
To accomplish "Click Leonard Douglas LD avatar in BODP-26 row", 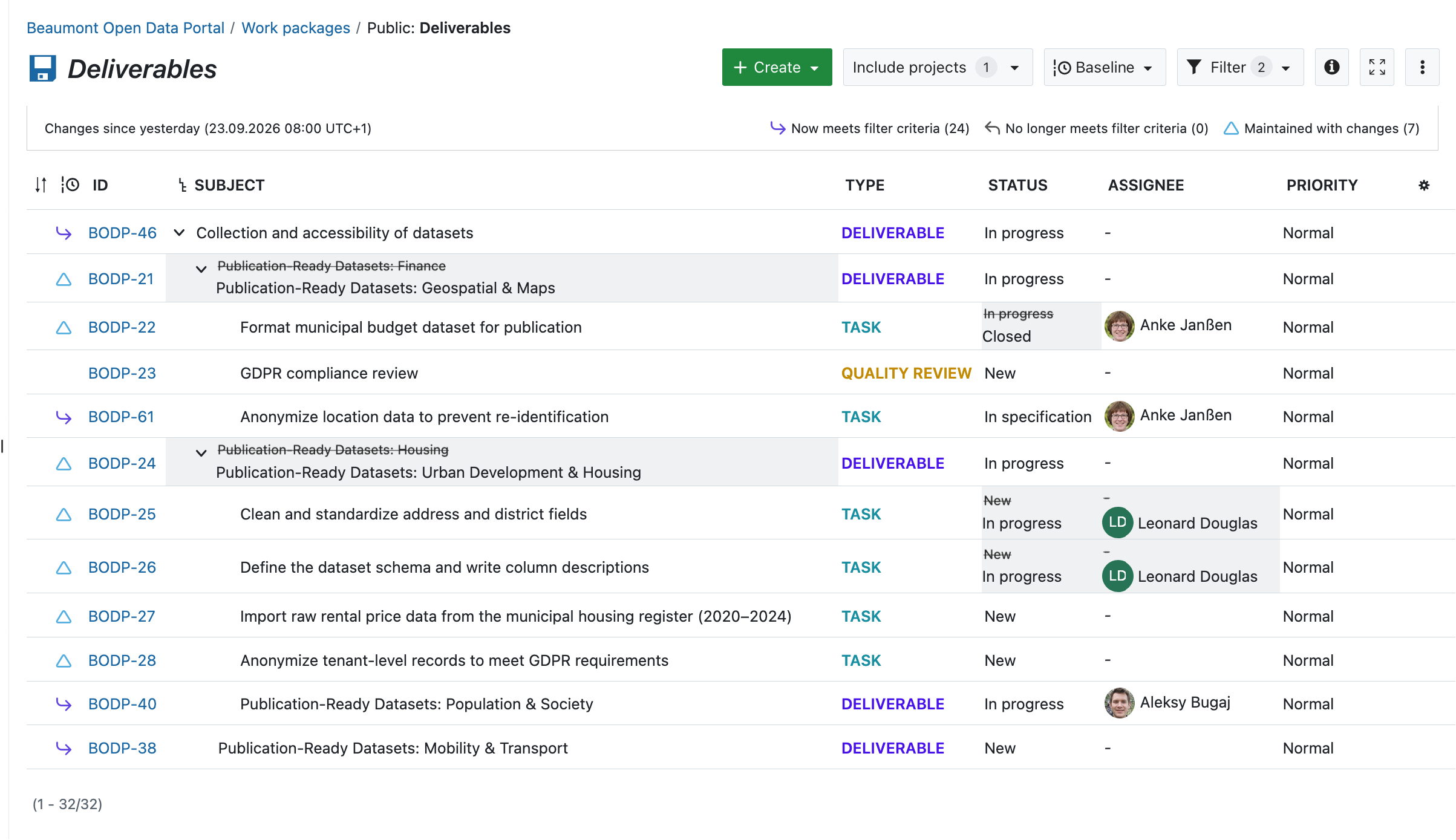I will (x=1117, y=576).
